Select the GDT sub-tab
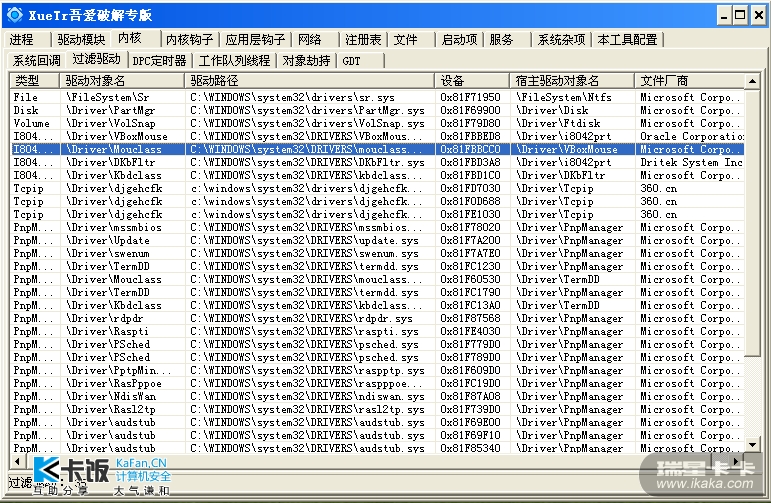 pos(352,60)
